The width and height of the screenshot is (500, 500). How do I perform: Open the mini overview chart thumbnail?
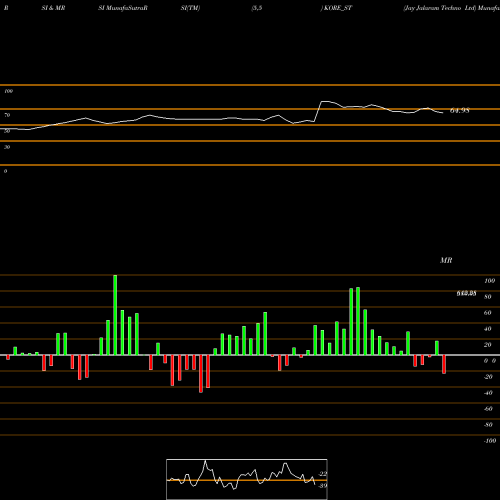(x=247, y=479)
